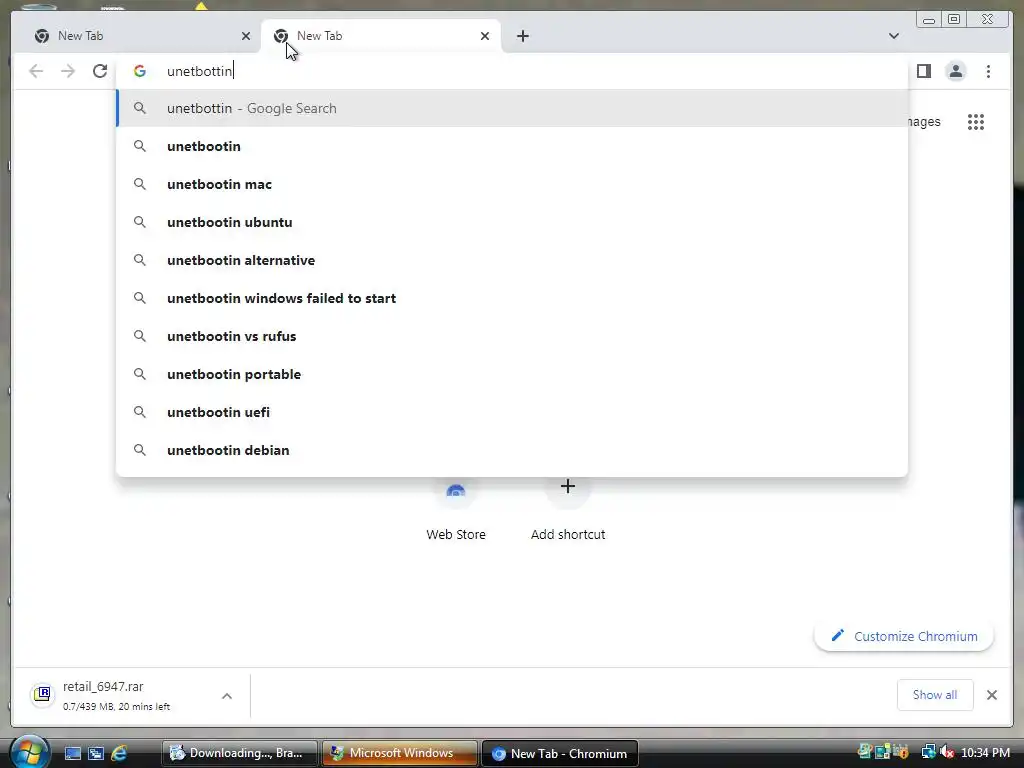1024x768 pixels.
Task: Click the Switch between windows icon
Action: 95,753
